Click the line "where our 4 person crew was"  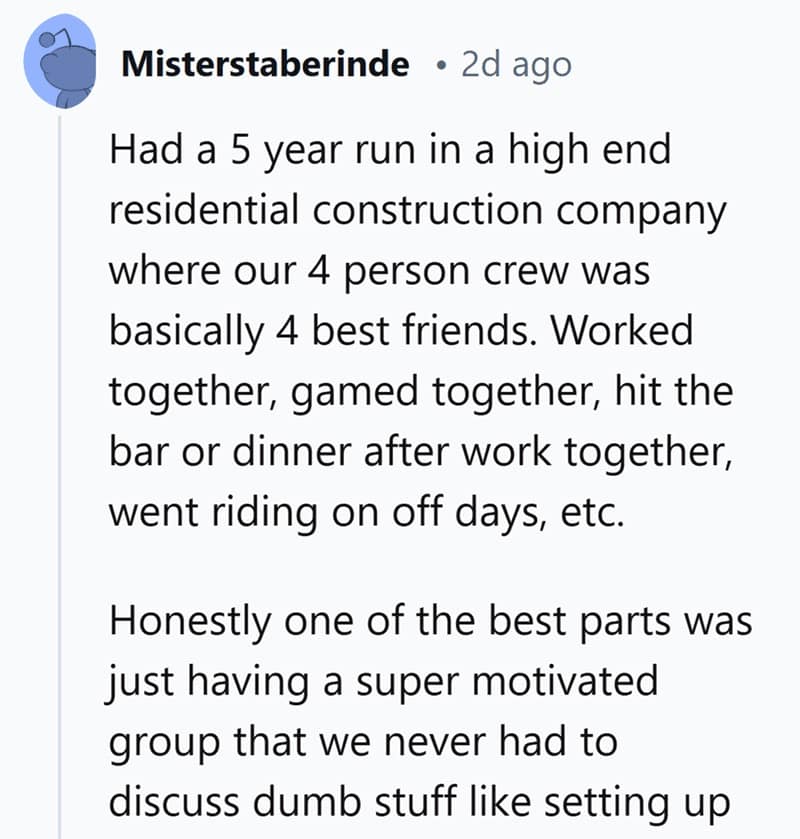coord(380,273)
